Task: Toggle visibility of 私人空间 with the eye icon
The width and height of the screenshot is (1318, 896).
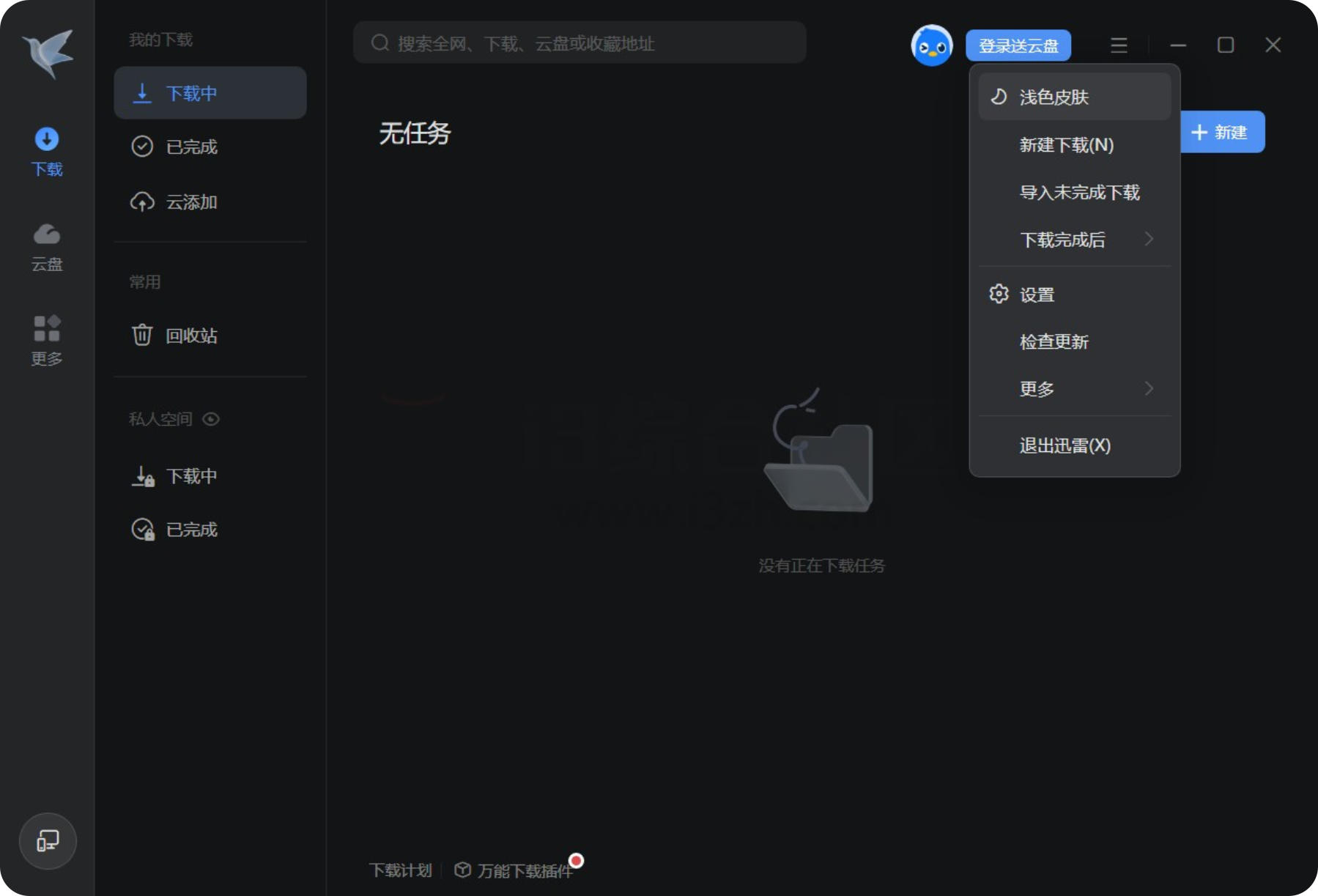Action: [211, 419]
